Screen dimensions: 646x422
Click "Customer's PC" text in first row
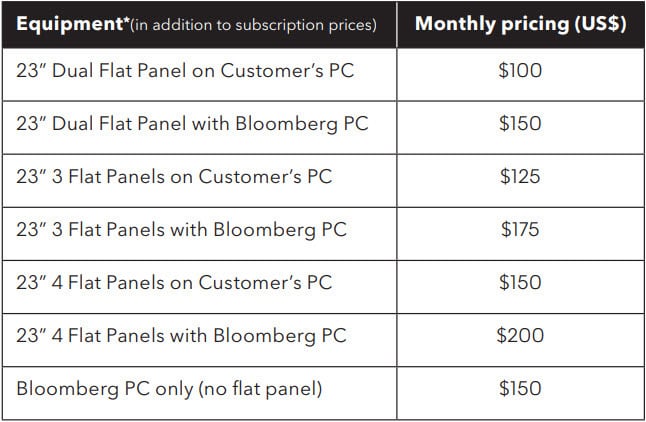pyautogui.click(x=288, y=70)
